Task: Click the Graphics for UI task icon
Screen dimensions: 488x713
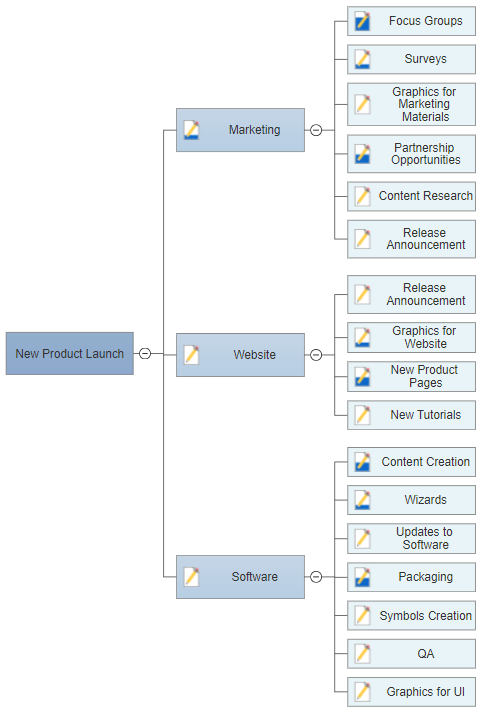Action: tap(362, 692)
